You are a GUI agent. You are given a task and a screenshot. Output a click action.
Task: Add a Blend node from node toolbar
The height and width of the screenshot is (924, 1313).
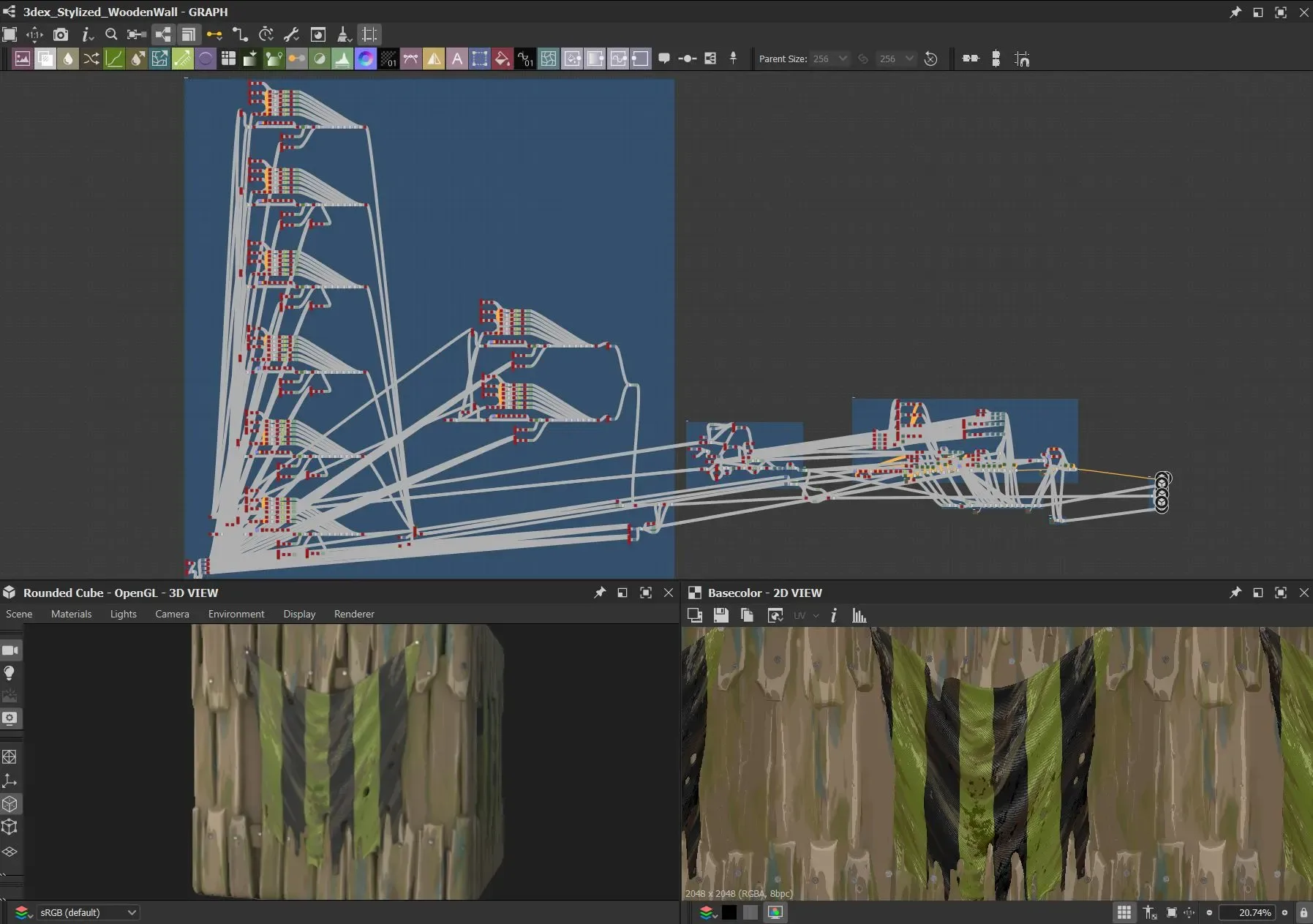[45, 59]
